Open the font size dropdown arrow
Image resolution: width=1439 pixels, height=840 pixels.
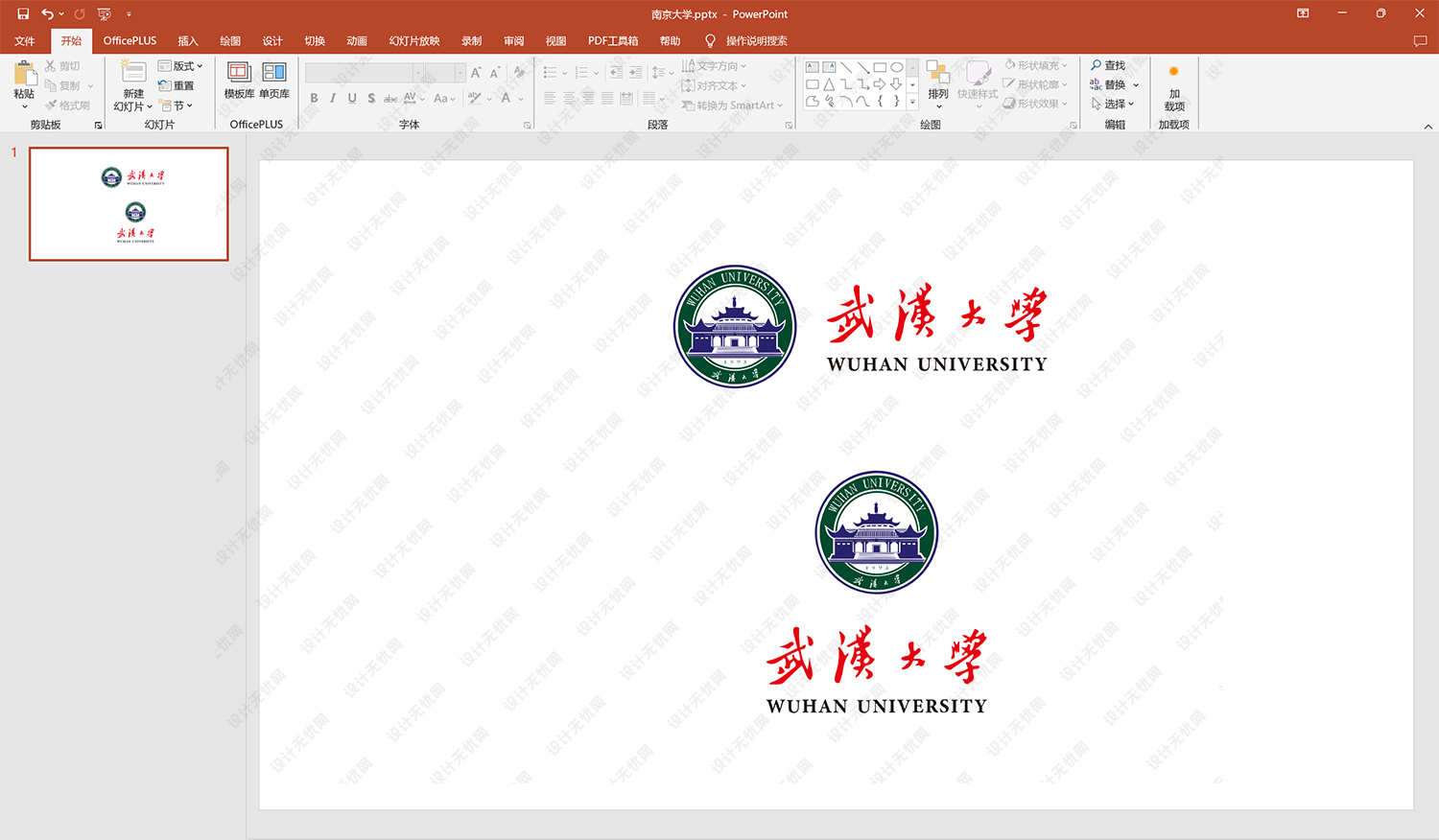coord(460,73)
